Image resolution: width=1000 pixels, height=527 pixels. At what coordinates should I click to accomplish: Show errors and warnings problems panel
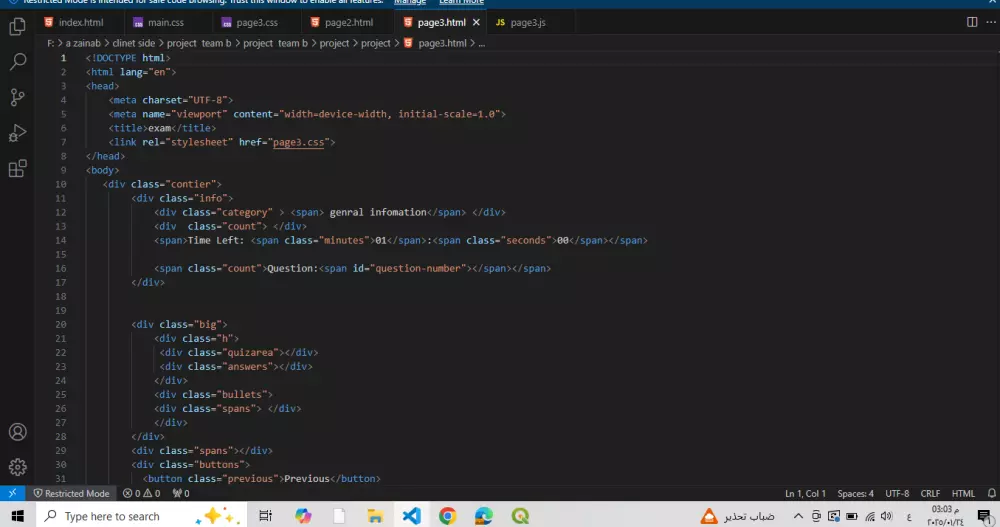pyautogui.click(x=142, y=493)
